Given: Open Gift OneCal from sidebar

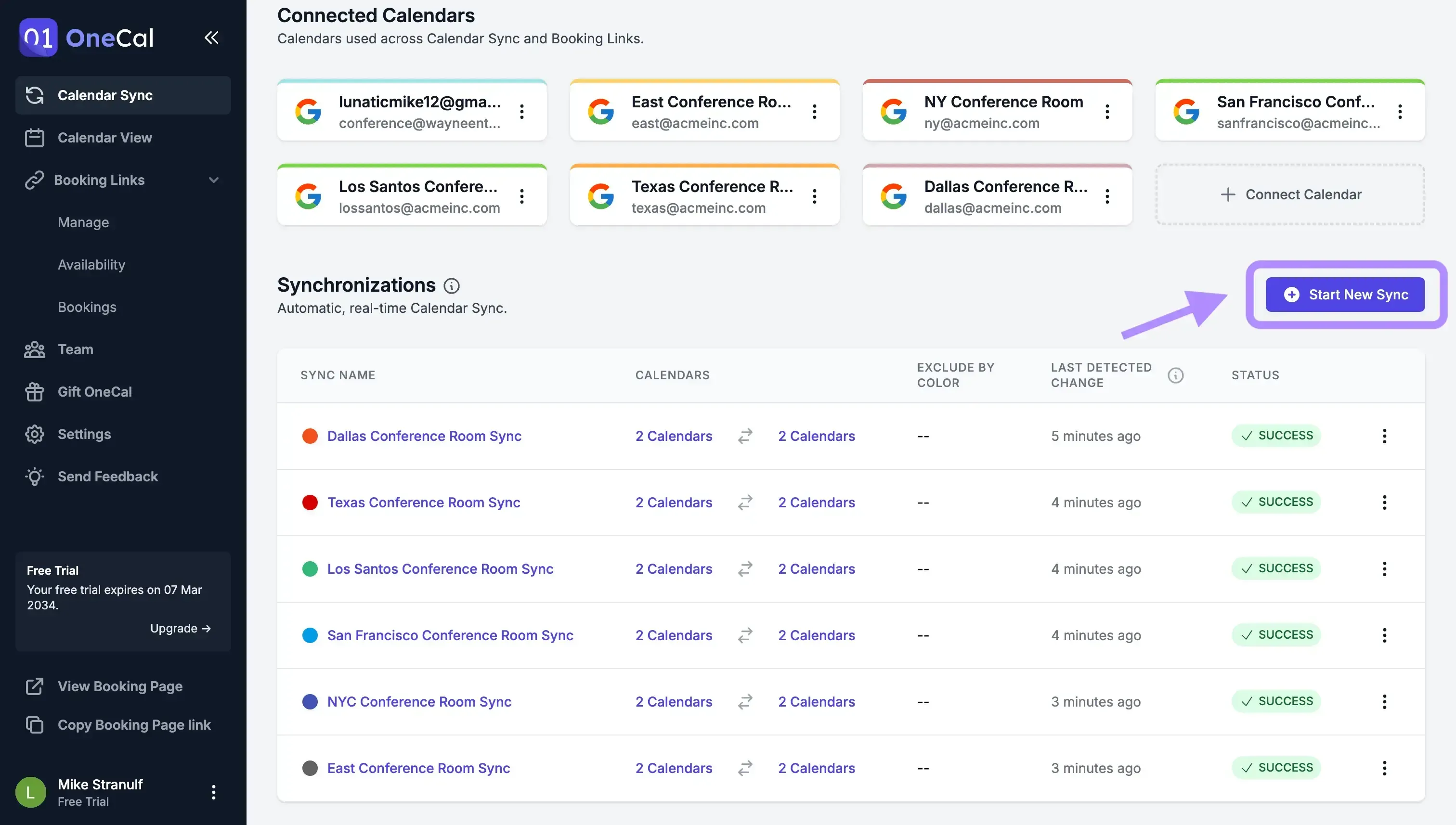Looking at the screenshot, I should (x=94, y=391).
